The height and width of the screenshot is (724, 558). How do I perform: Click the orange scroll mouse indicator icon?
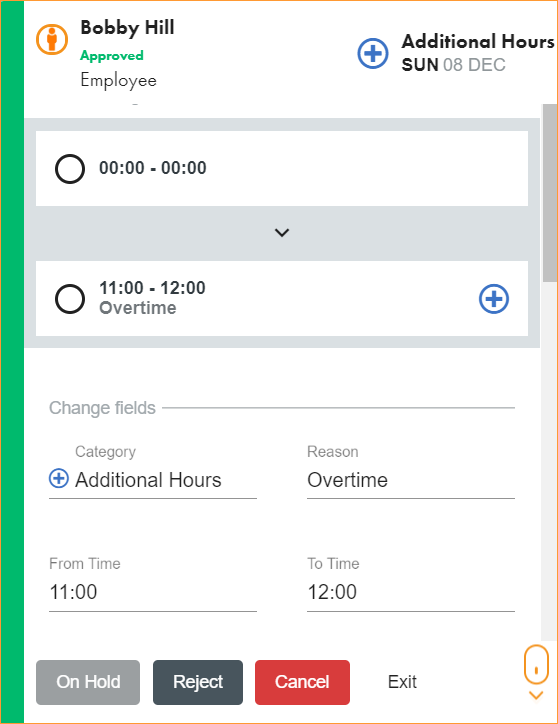[x=536, y=664]
